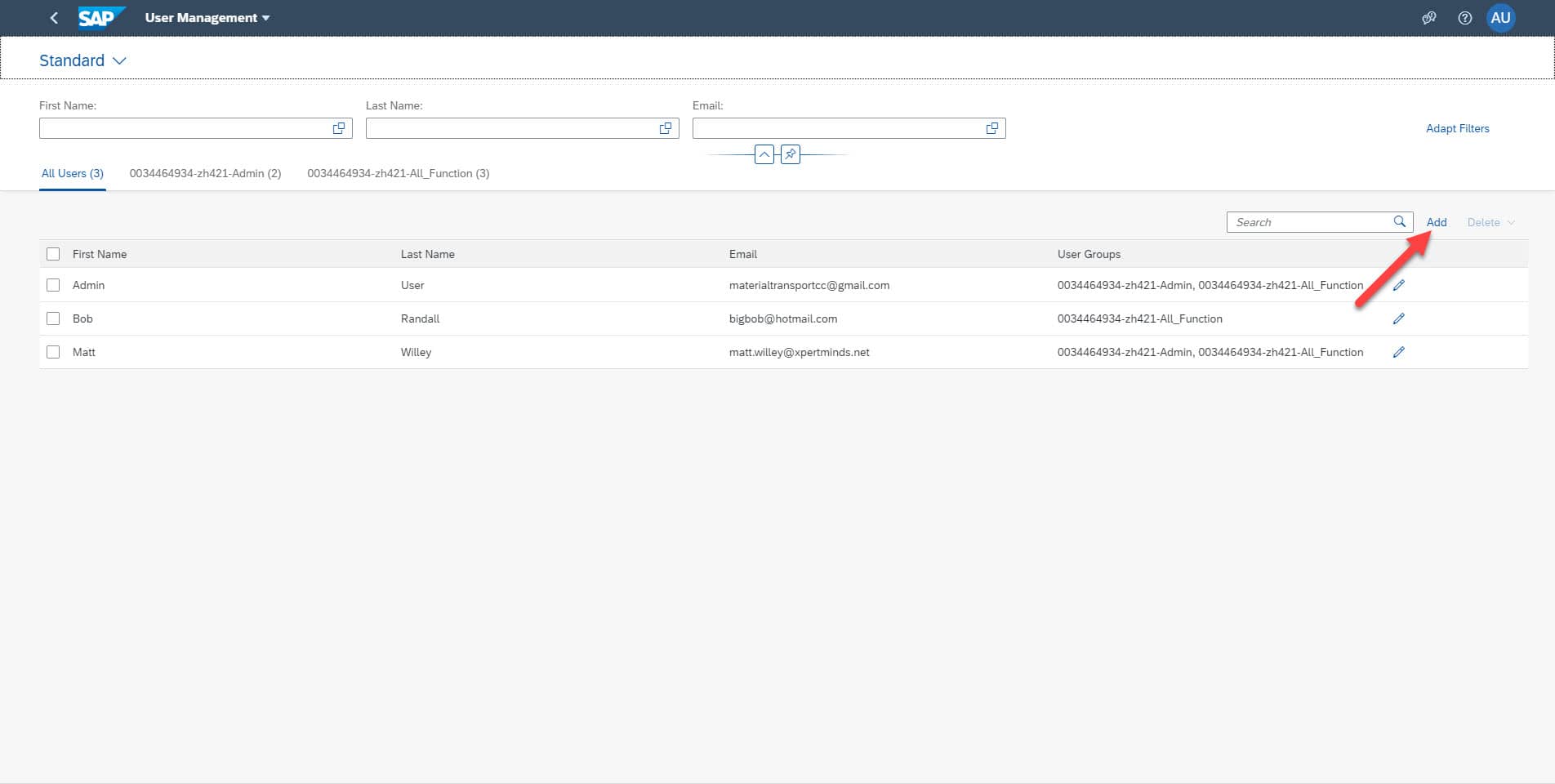Toggle the select-all users checkbox

[53, 254]
